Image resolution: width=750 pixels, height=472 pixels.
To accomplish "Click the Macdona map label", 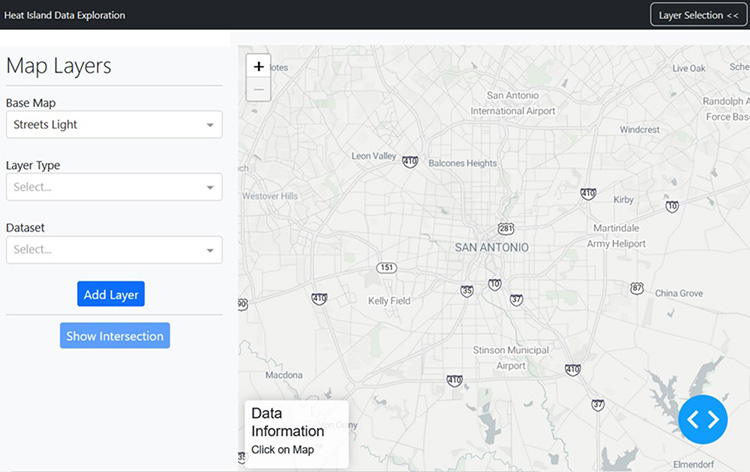I will pyautogui.click(x=284, y=375).
